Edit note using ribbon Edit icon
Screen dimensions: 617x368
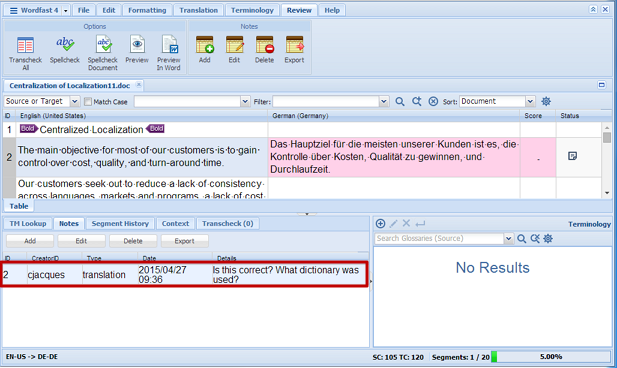(235, 50)
